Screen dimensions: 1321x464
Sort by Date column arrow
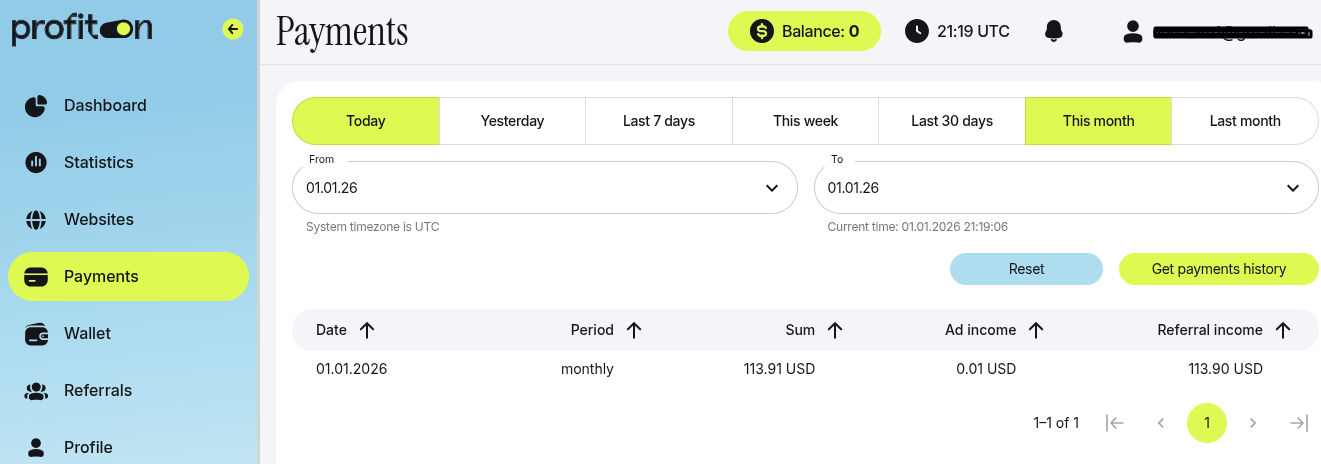[x=367, y=330]
